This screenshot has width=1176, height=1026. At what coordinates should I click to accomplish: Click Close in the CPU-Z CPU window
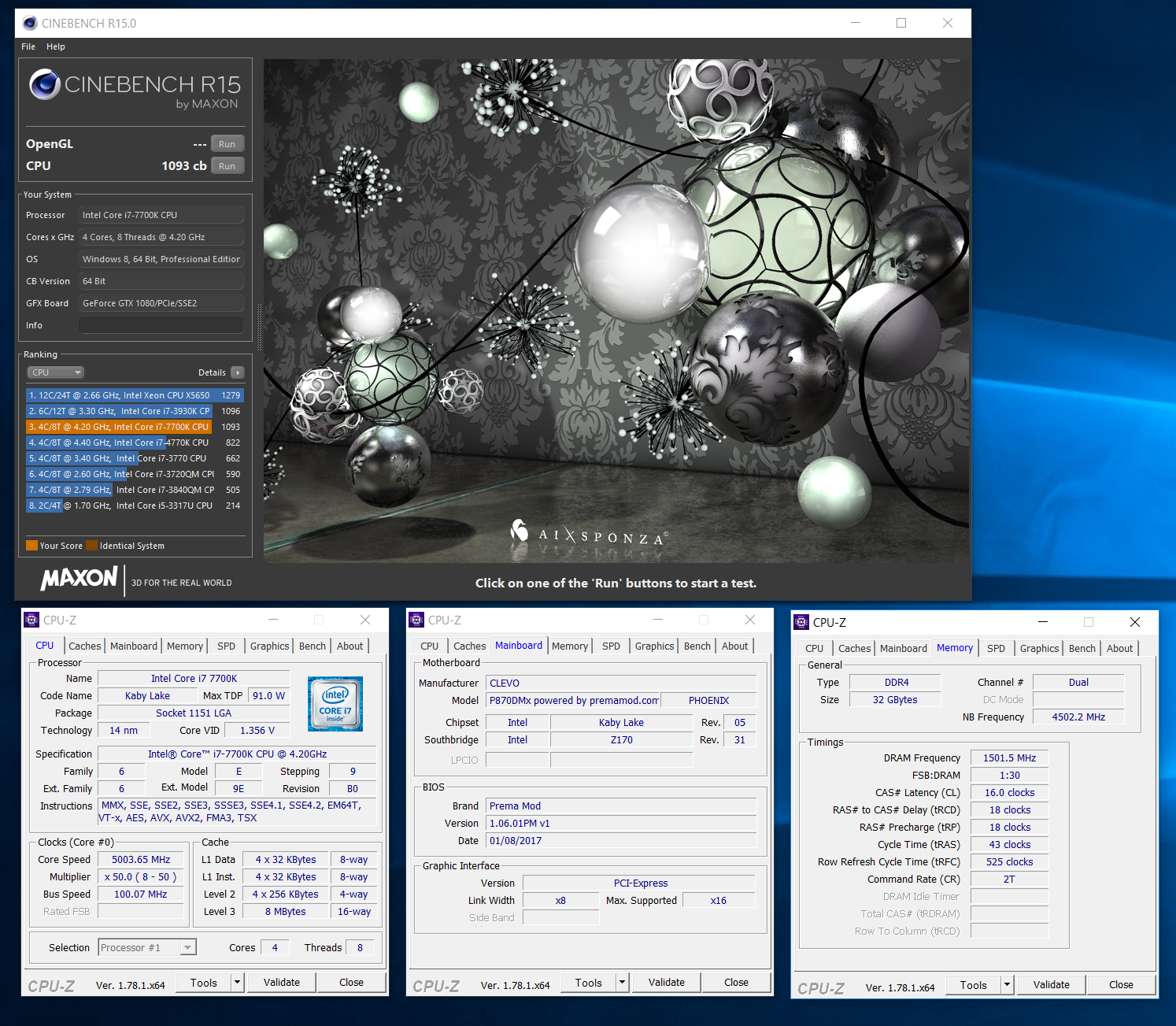[x=352, y=982]
